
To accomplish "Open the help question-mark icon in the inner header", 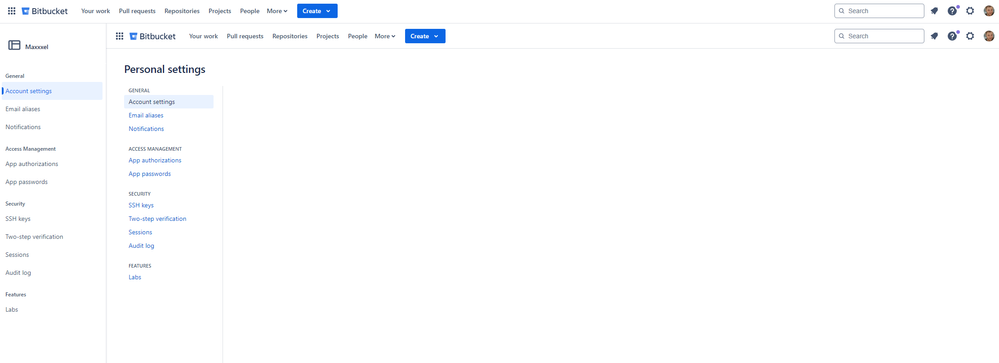I will coord(952,36).
